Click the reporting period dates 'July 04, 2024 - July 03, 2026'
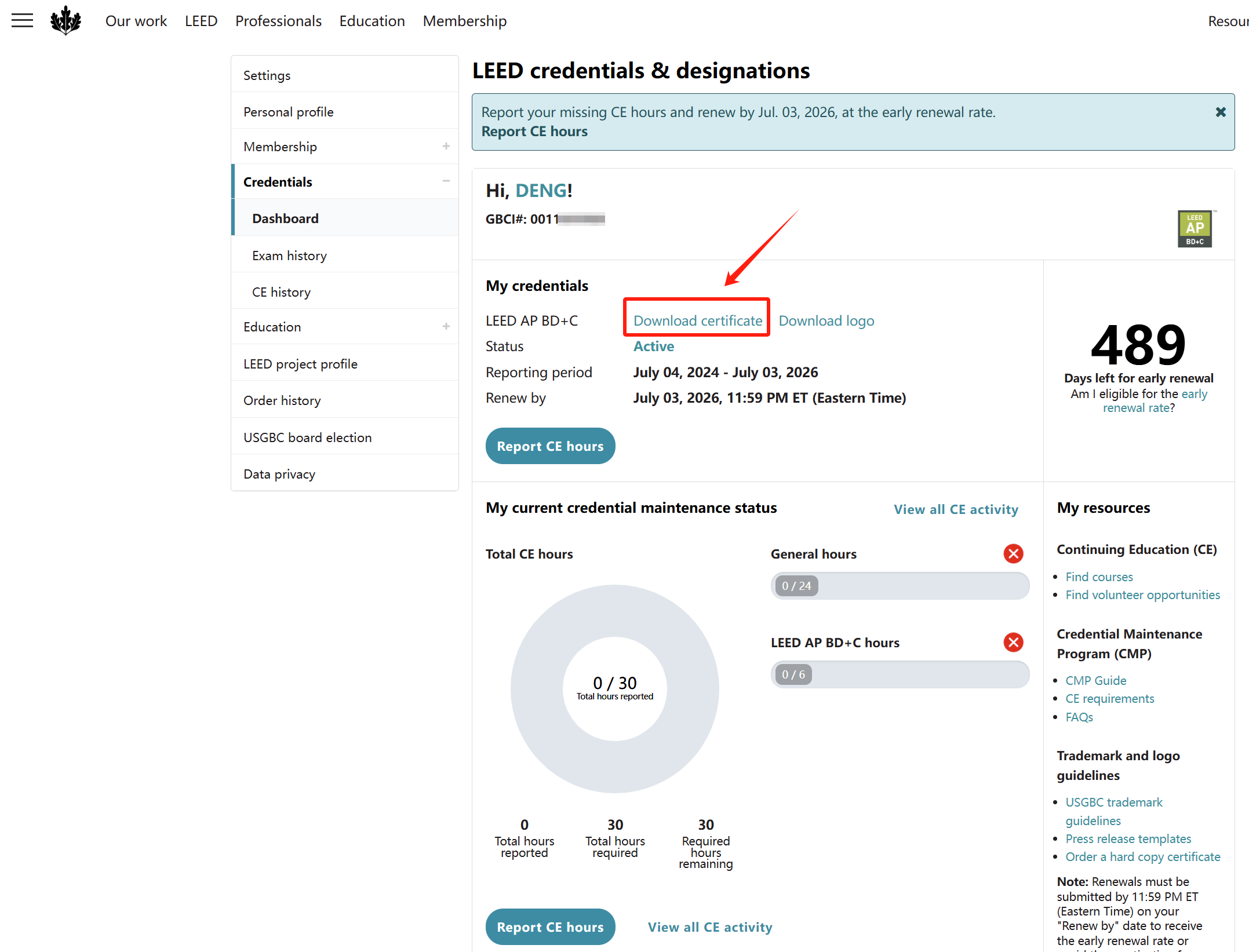1249x952 pixels. [726, 372]
